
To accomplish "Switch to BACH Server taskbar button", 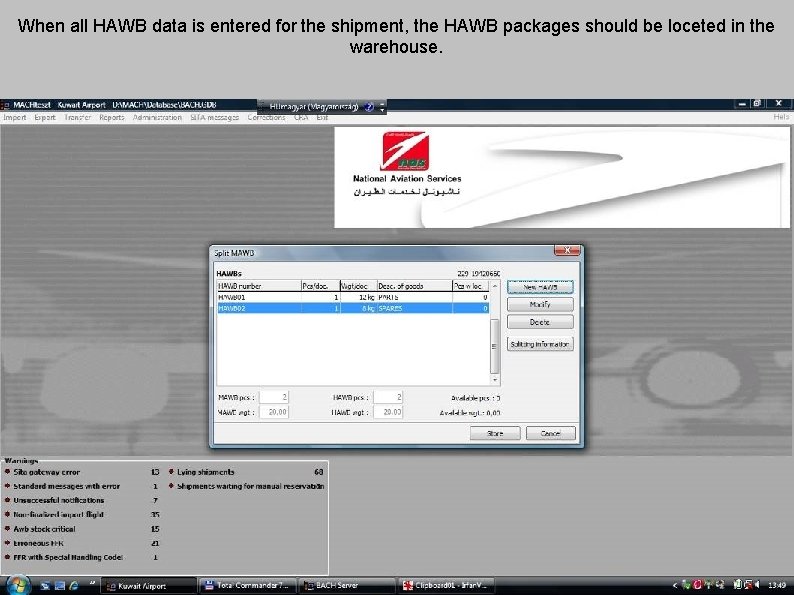I will (x=347, y=586).
